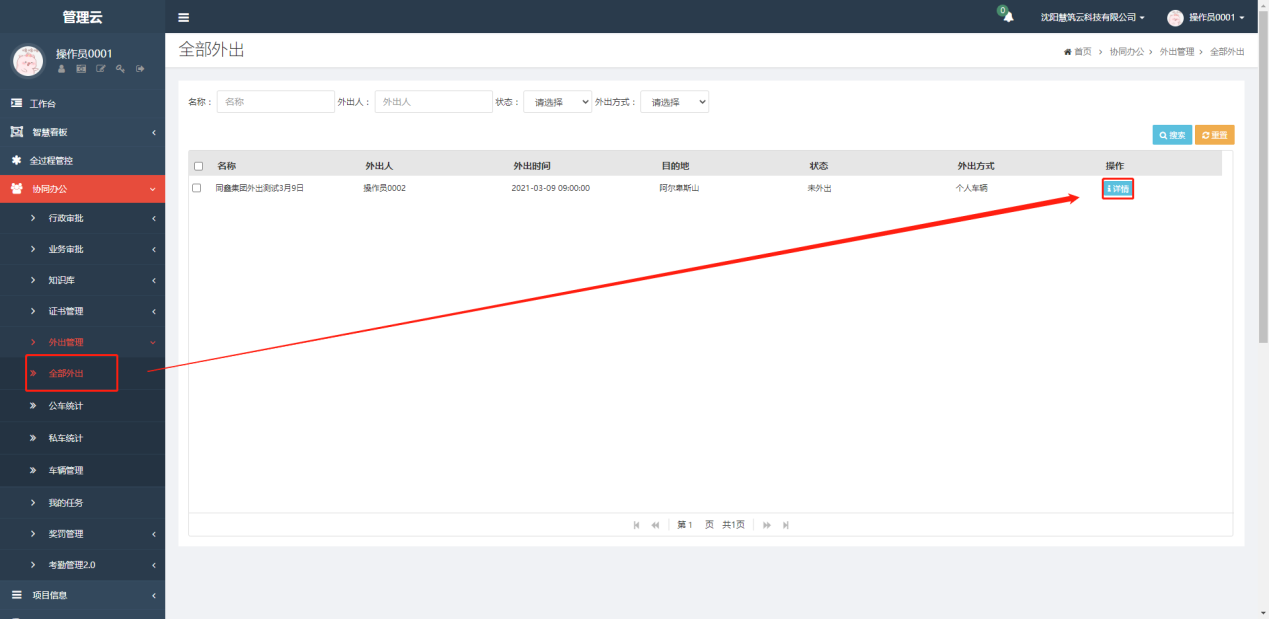This screenshot has height=619, width=1269.
Task: Expand the 业务审批 submenu
Action: click(x=154, y=249)
